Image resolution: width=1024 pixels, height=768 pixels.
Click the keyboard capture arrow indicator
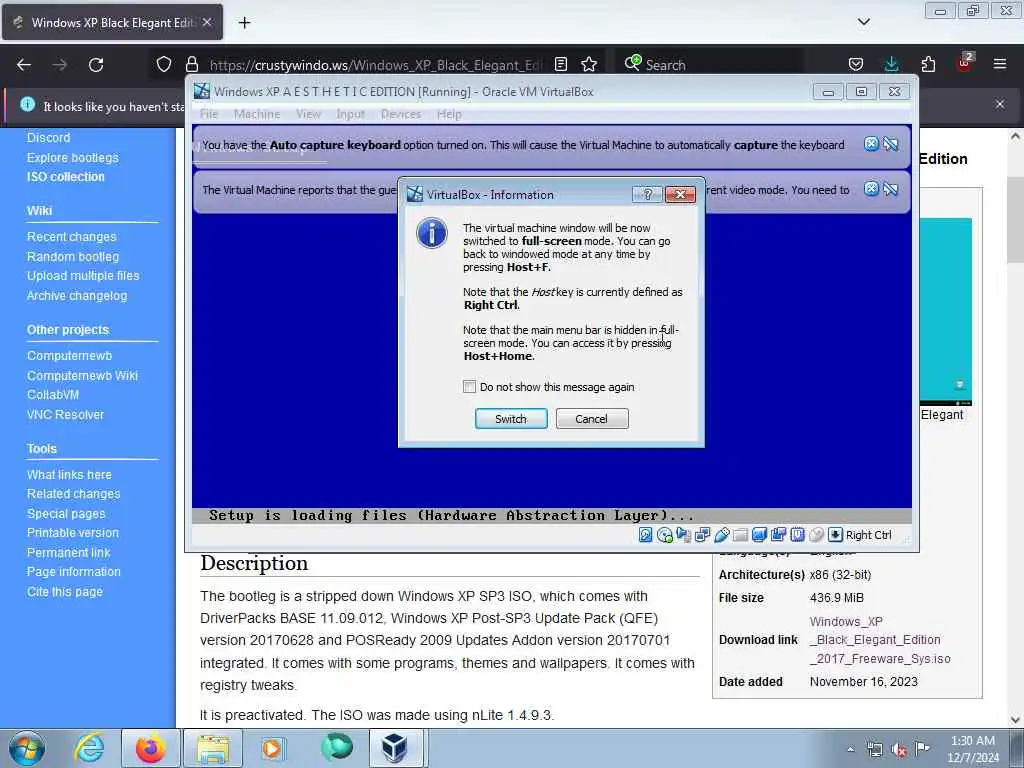(x=835, y=535)
